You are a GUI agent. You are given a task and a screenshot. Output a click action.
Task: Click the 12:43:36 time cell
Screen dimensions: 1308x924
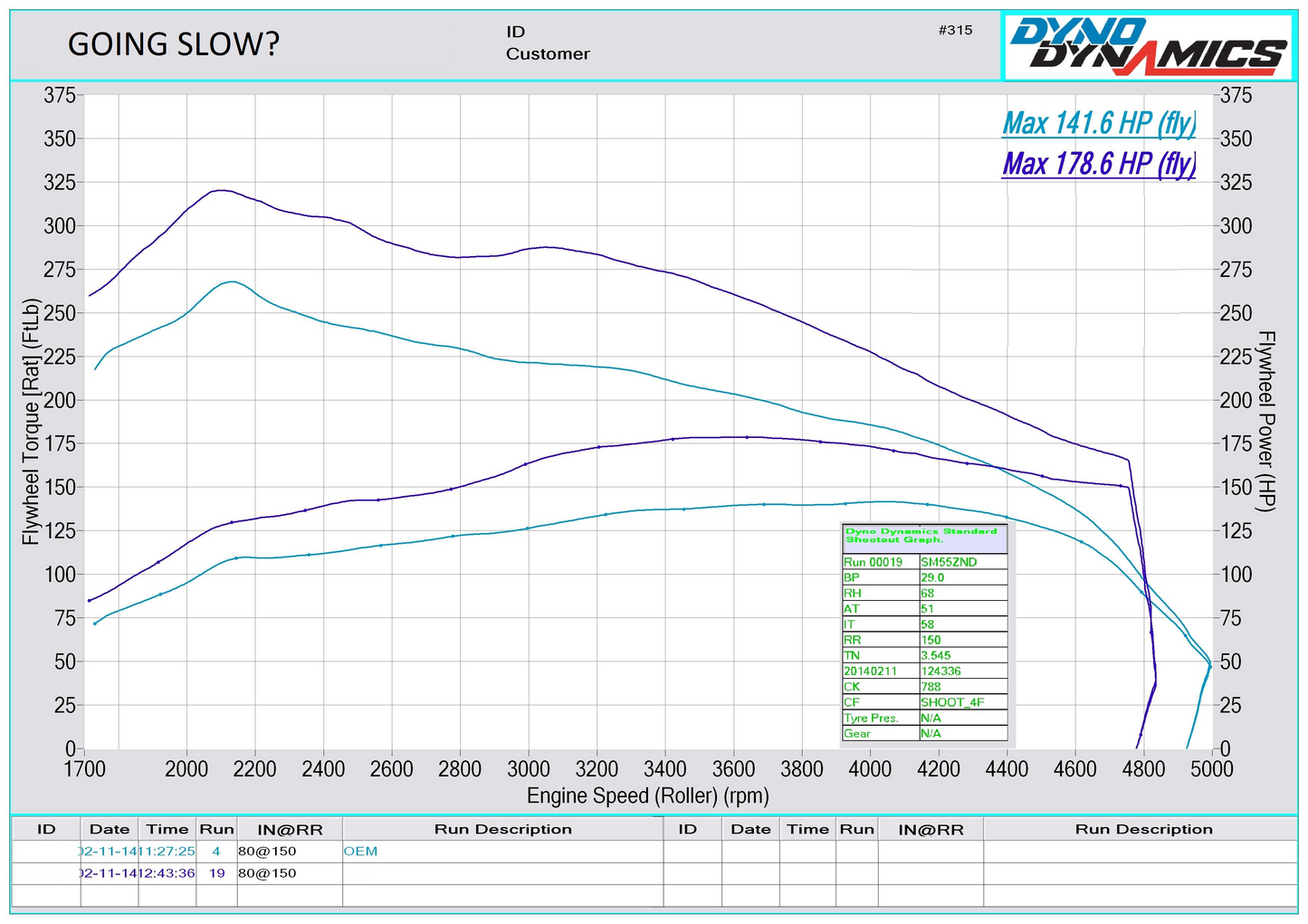pyautogui.click(x=167, y=873)
